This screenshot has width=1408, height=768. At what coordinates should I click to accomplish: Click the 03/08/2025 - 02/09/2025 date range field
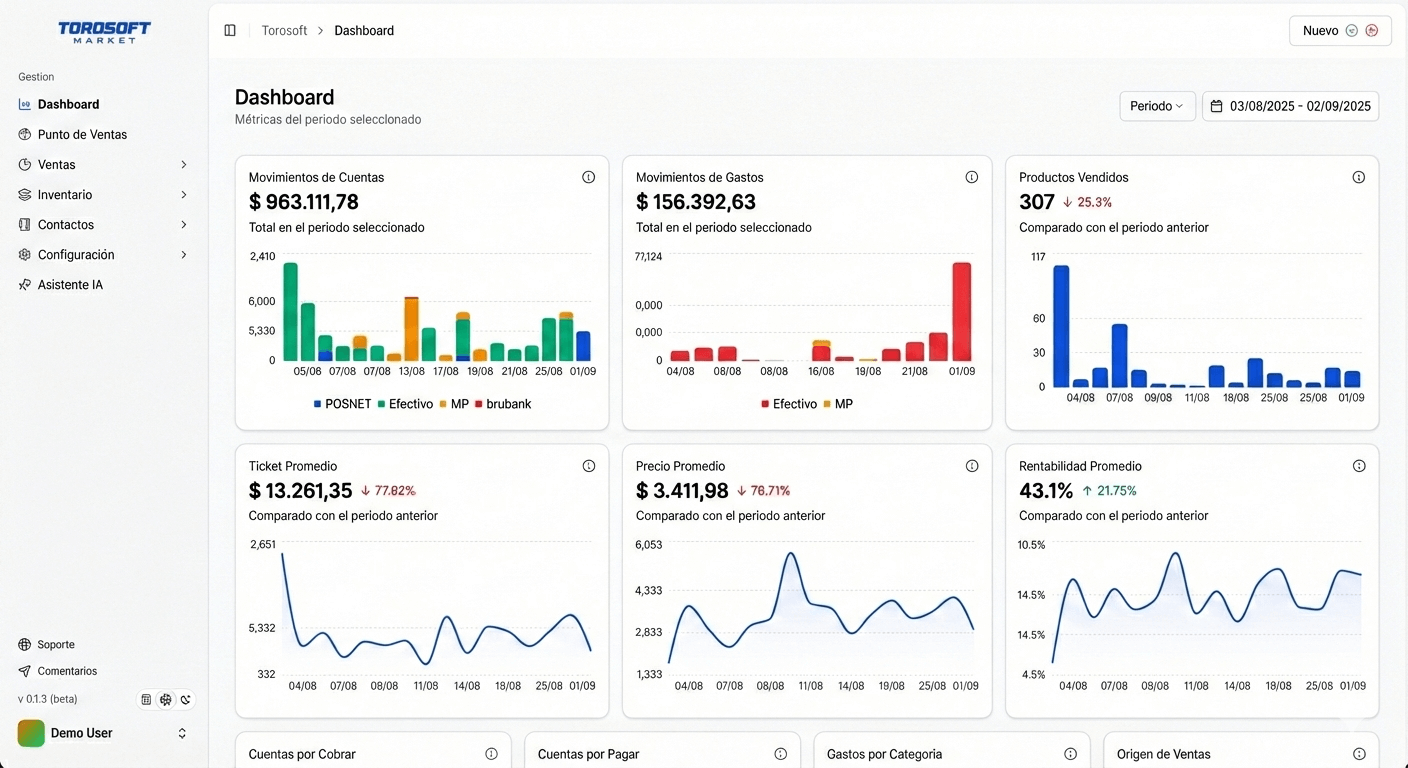1298,106
